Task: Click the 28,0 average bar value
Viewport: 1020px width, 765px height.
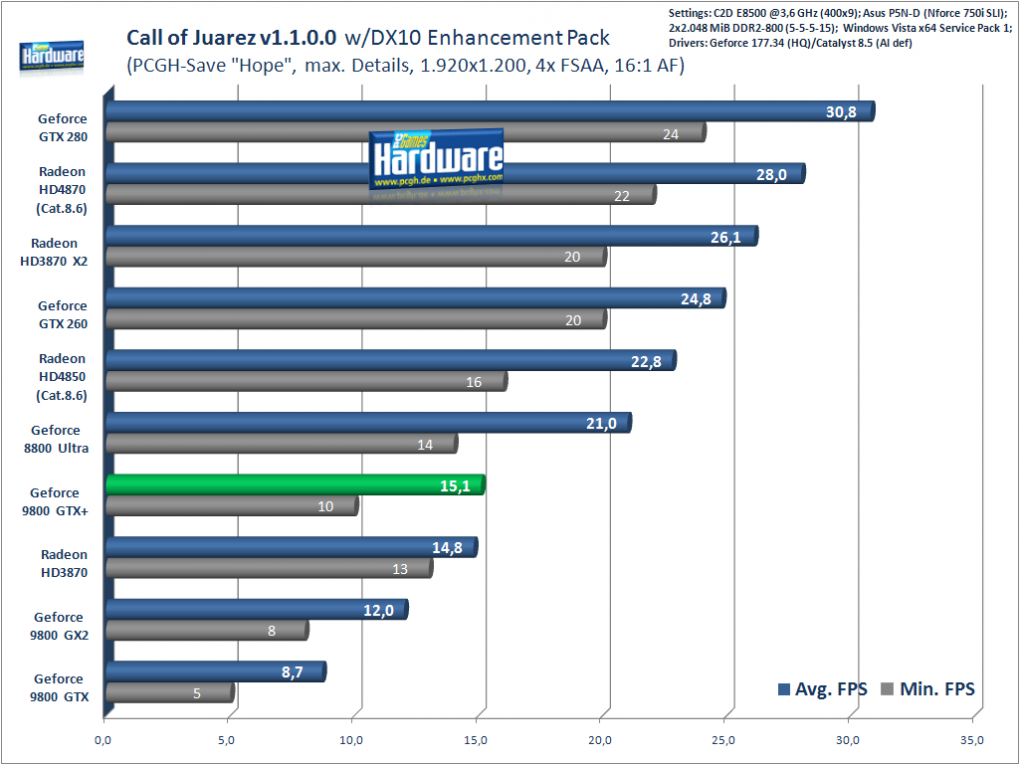Action: pyautogui.click(x=771, y=174)
